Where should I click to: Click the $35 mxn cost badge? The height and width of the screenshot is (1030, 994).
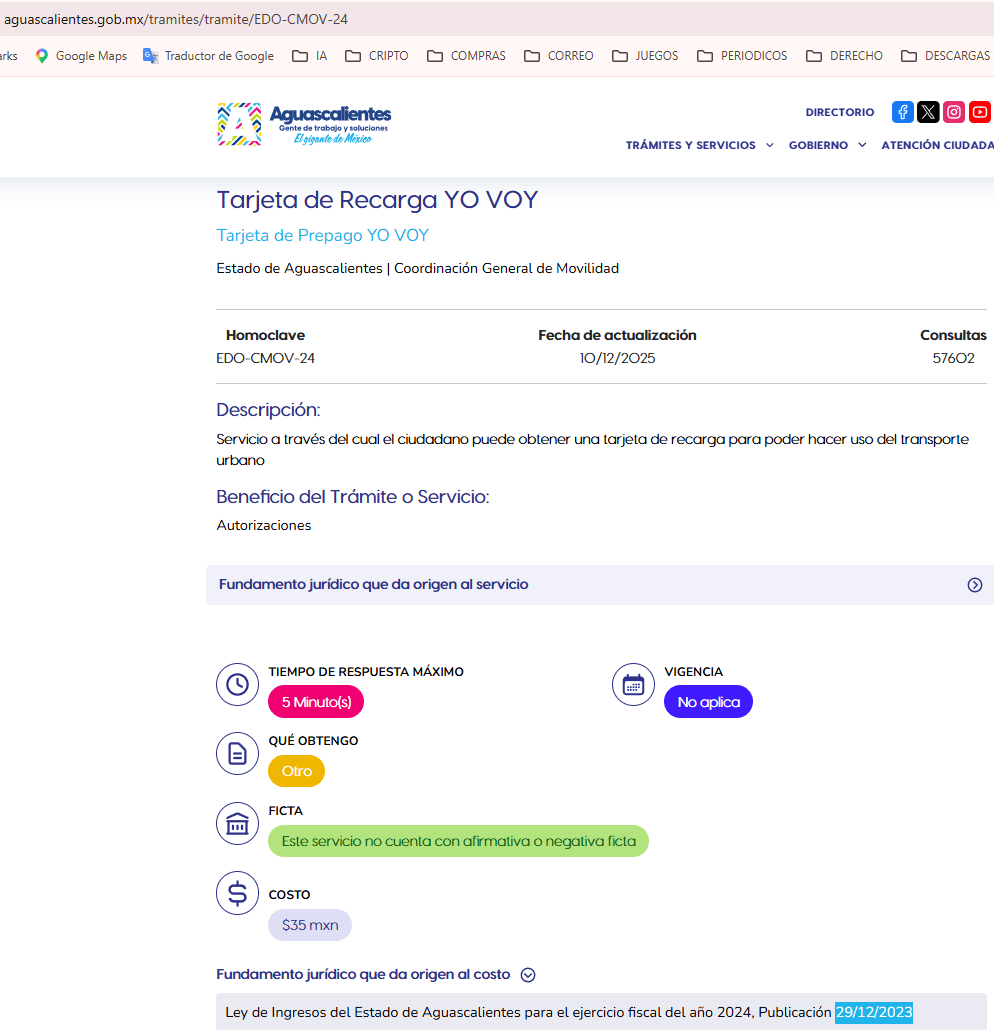pos(310,925)
